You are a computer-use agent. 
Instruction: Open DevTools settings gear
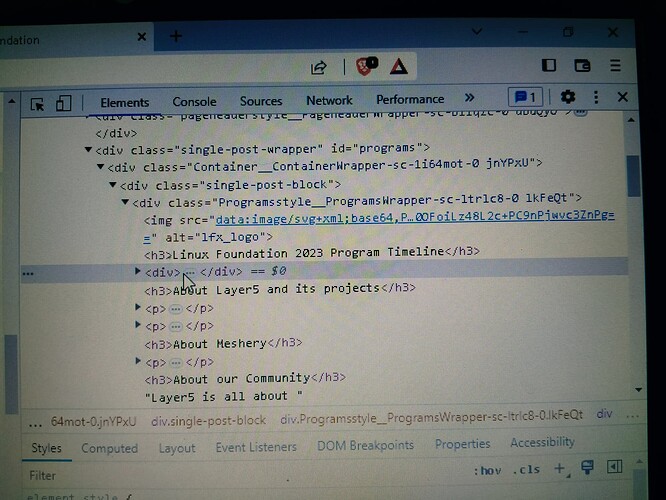click(x=567, y=97)
